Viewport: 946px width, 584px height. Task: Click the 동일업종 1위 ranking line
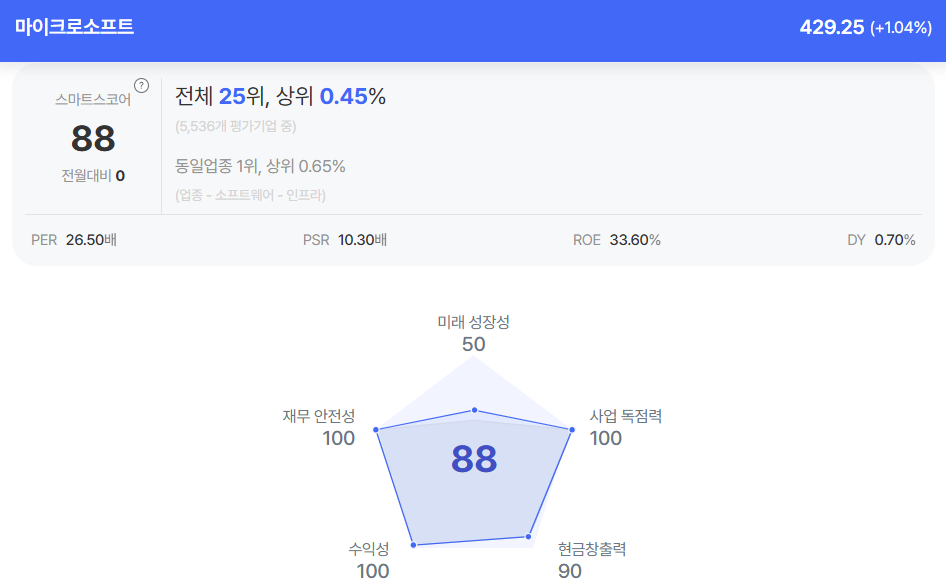pos(260,166)
